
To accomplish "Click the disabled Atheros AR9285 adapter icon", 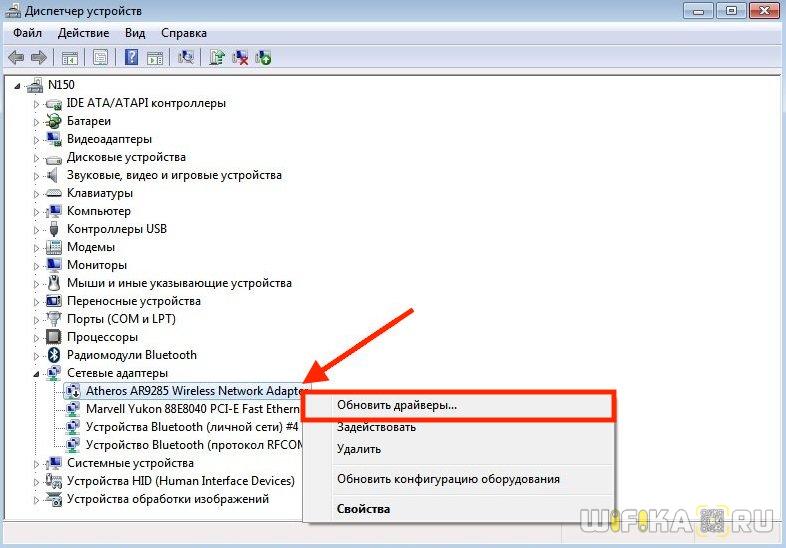I will (73, 391).
